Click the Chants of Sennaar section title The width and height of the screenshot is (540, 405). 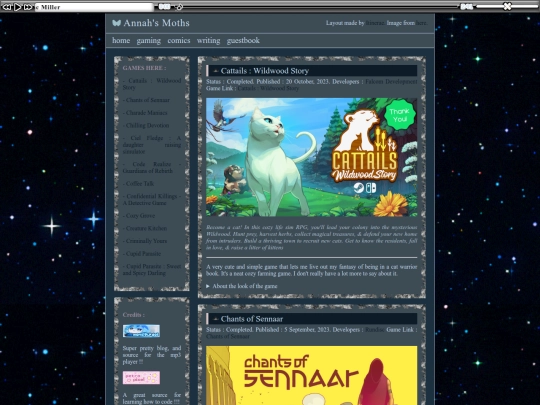coord(252,319)
